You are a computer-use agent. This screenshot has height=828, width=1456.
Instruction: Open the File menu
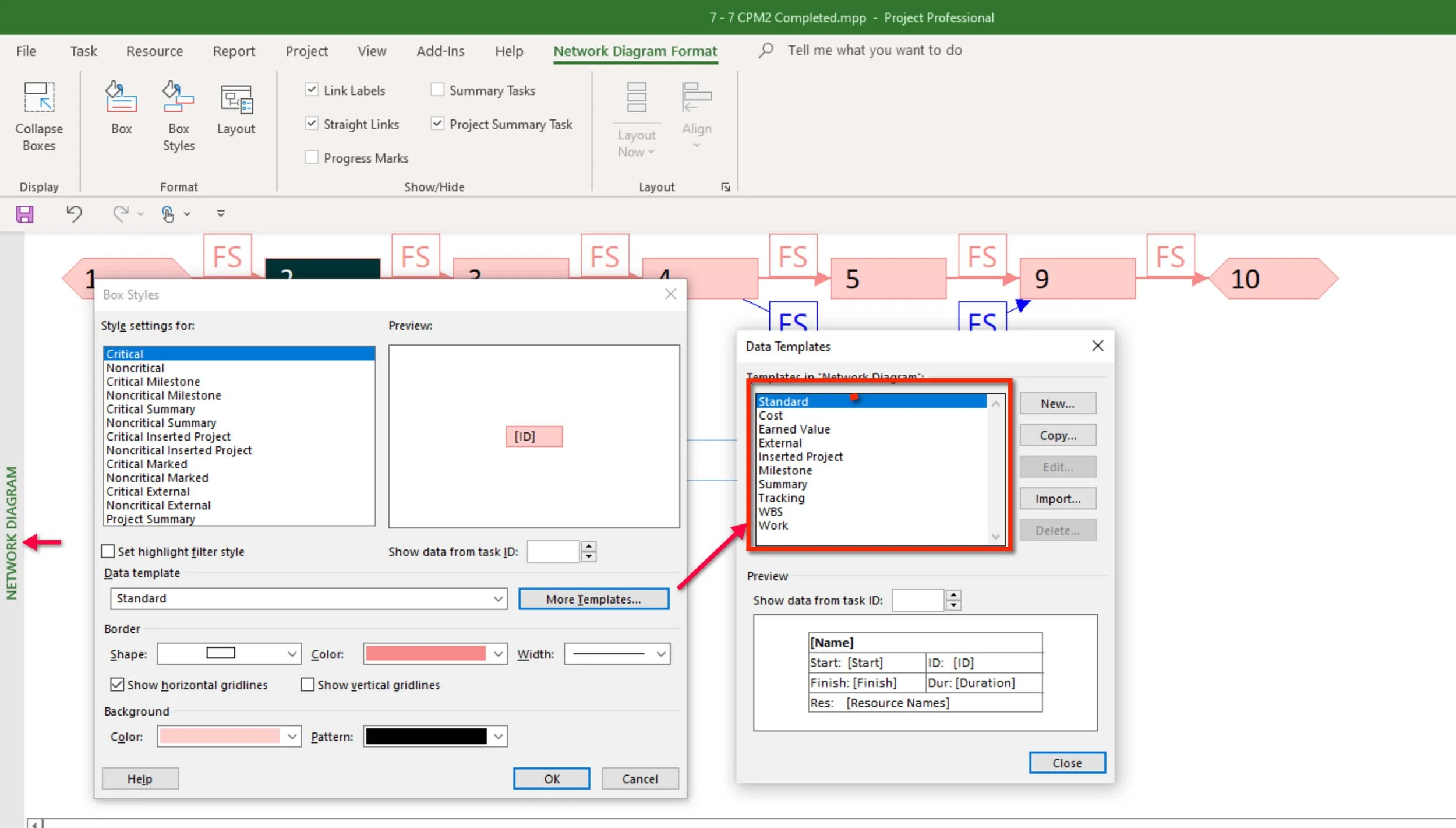(x=26, y=51)
